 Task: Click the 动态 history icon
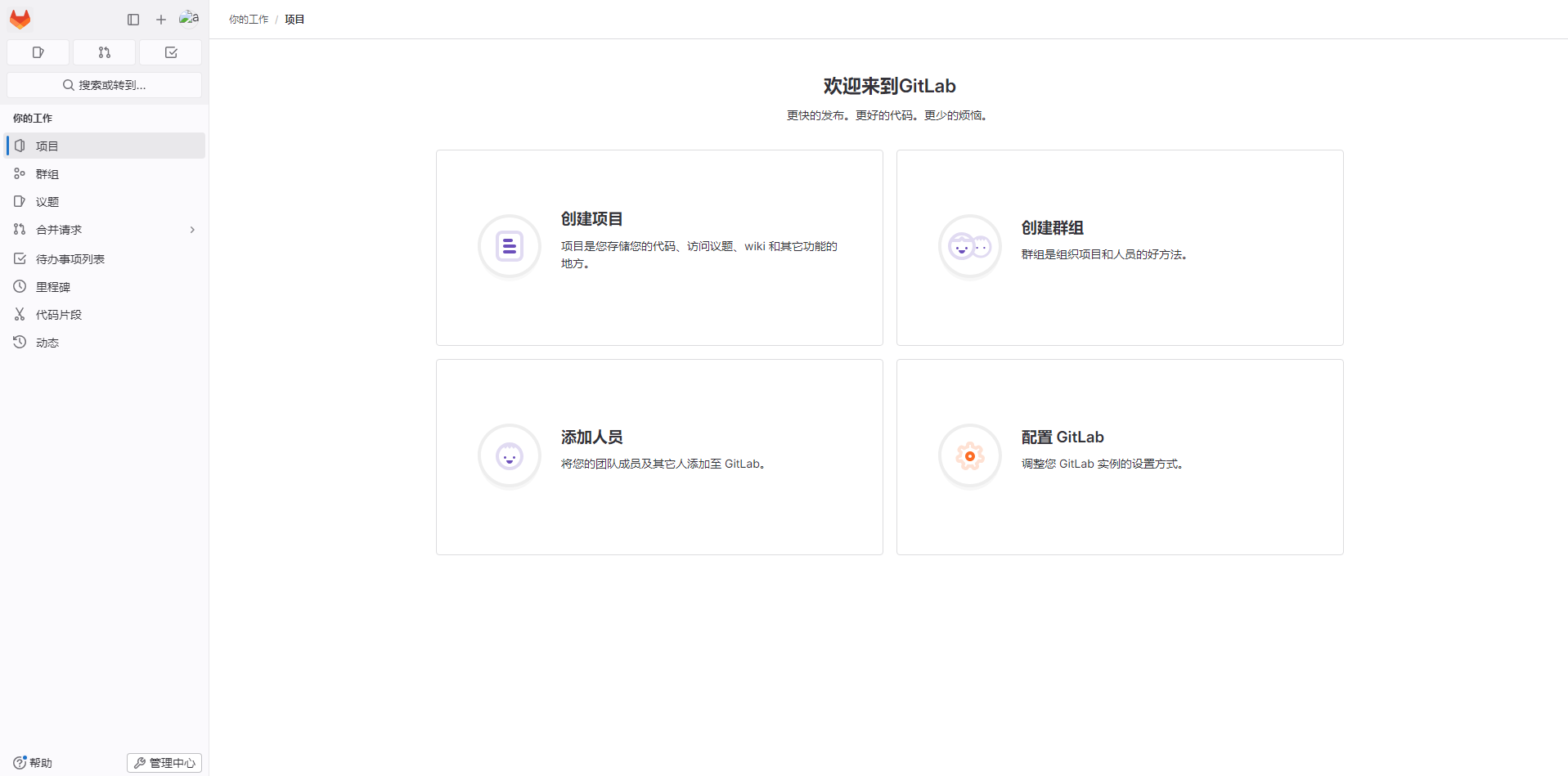(20, 342)
